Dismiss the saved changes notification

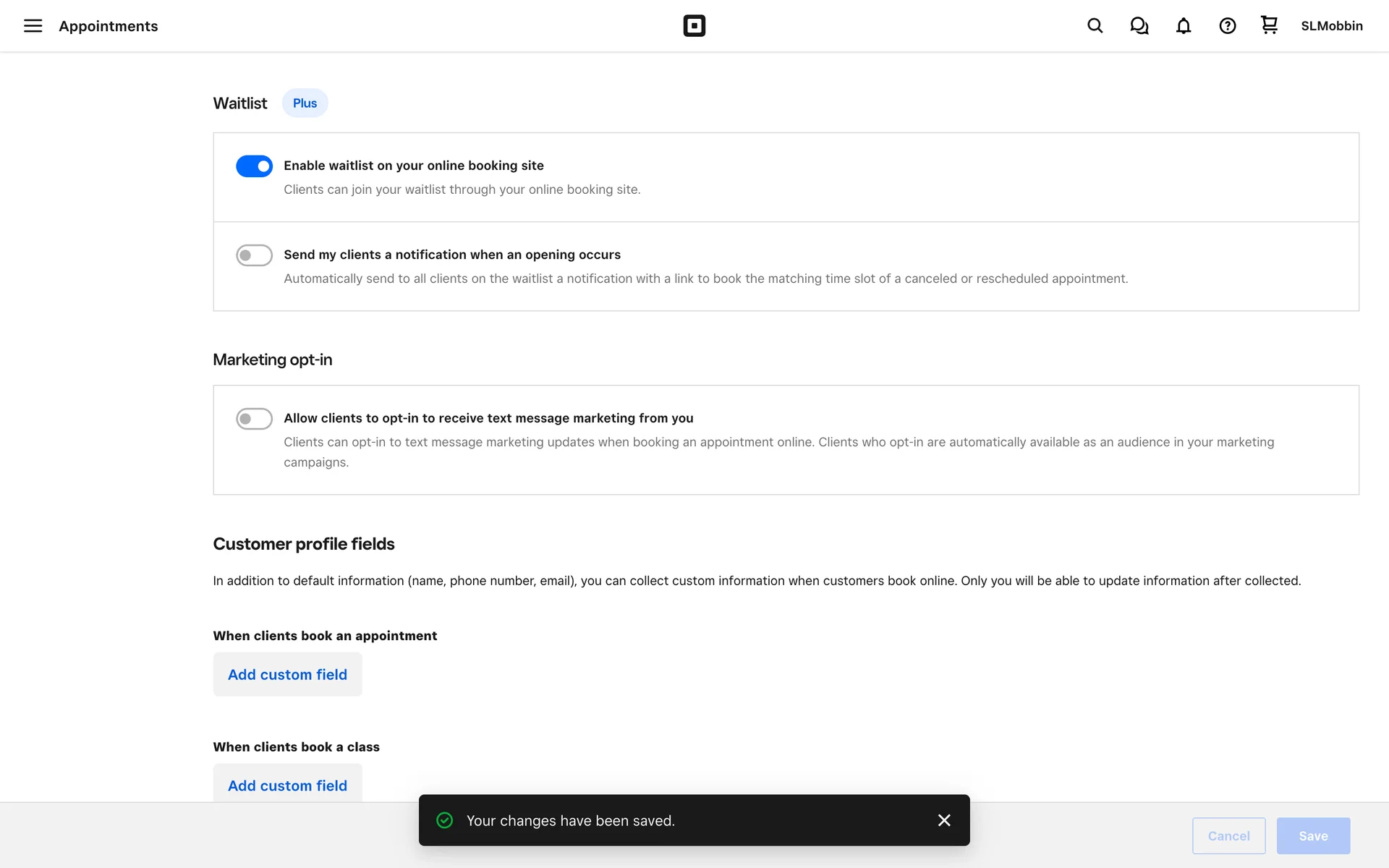point(943,820)
